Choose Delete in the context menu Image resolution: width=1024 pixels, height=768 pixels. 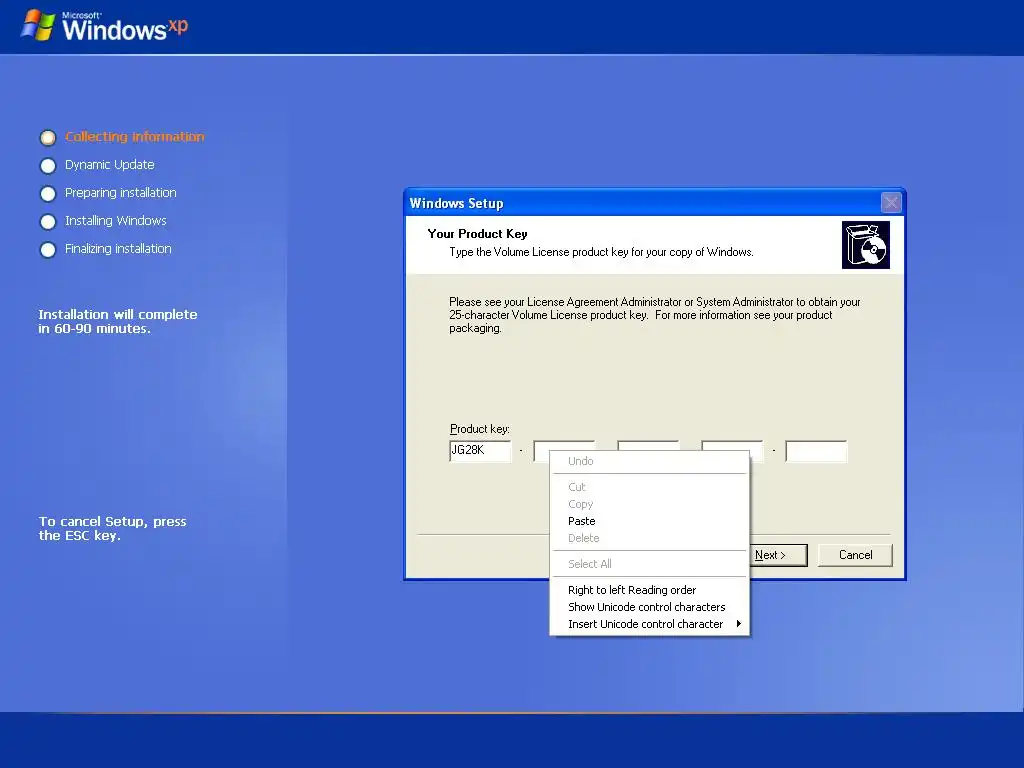[649, 538]
